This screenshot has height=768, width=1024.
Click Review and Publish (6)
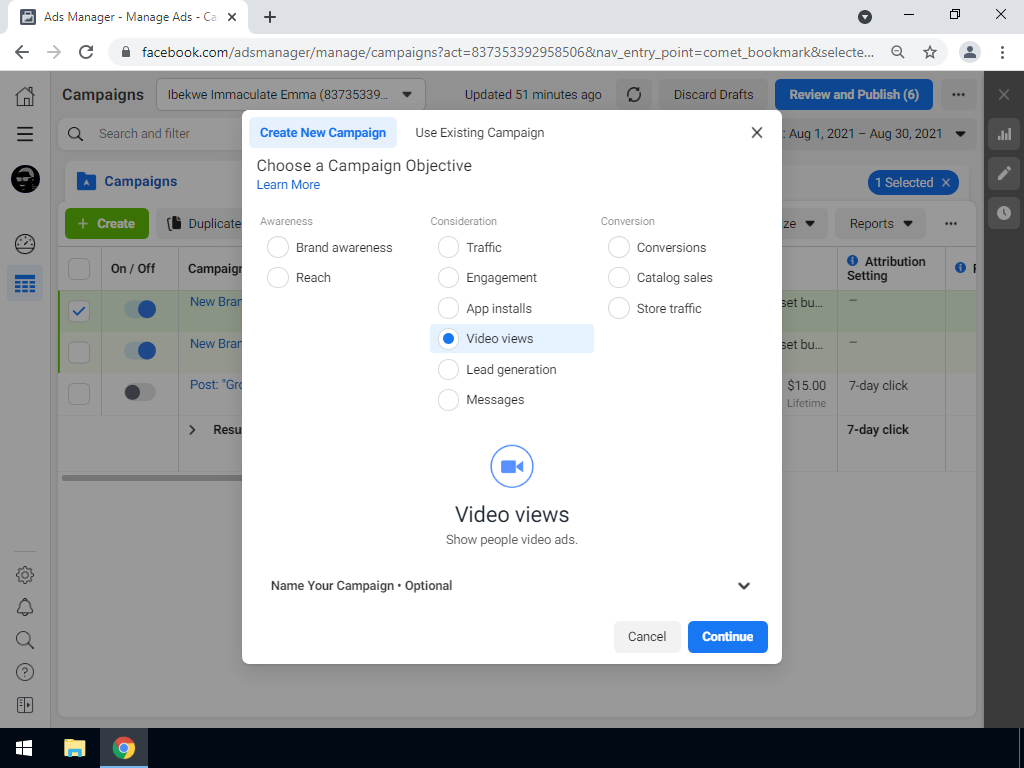(854, 95)
